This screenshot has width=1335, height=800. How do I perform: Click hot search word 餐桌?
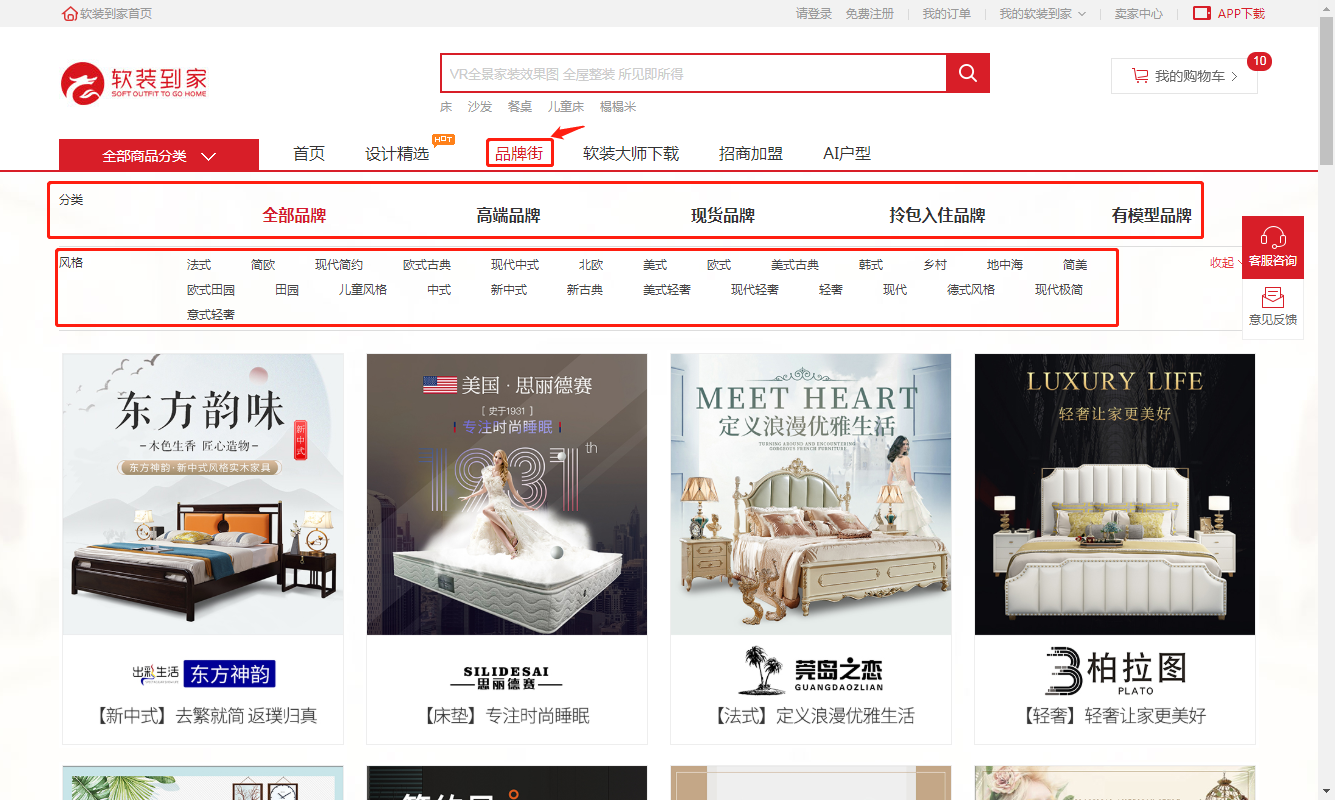point(520,106)
